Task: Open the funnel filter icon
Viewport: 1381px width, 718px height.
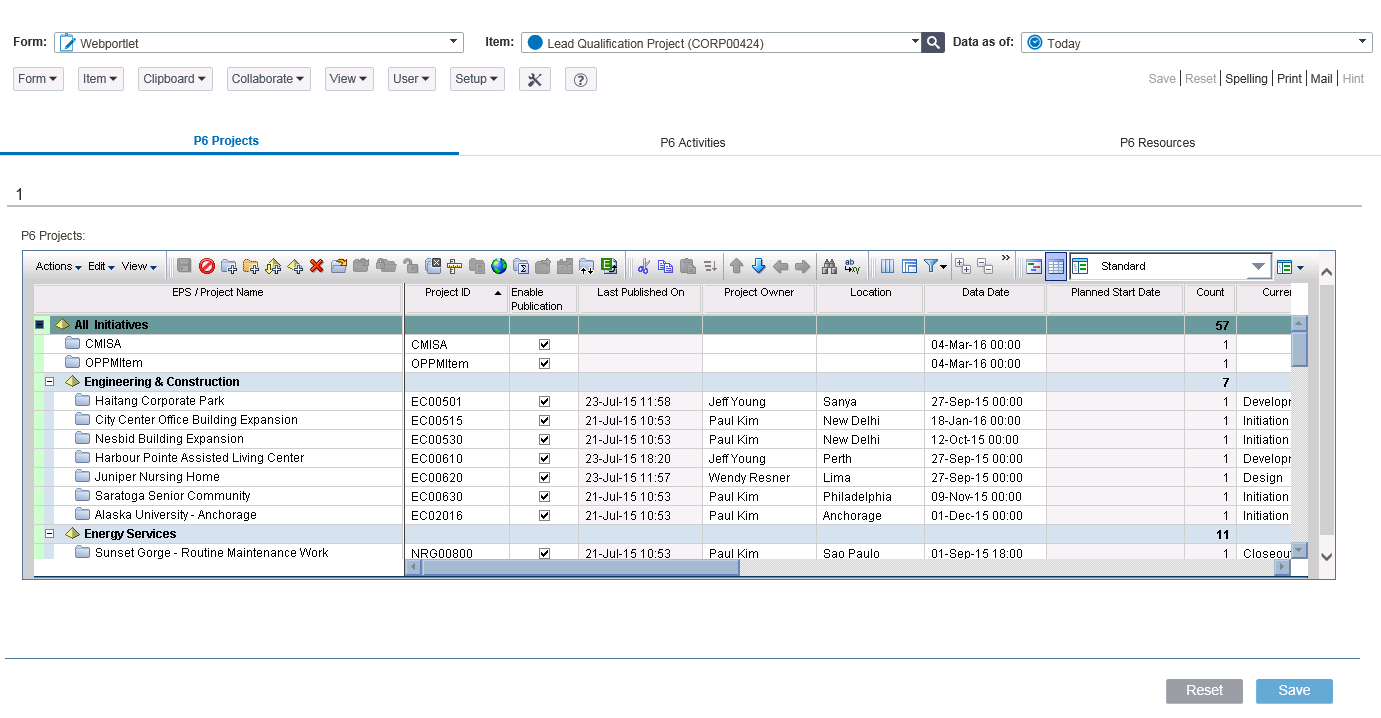Action: coord(935,266)
